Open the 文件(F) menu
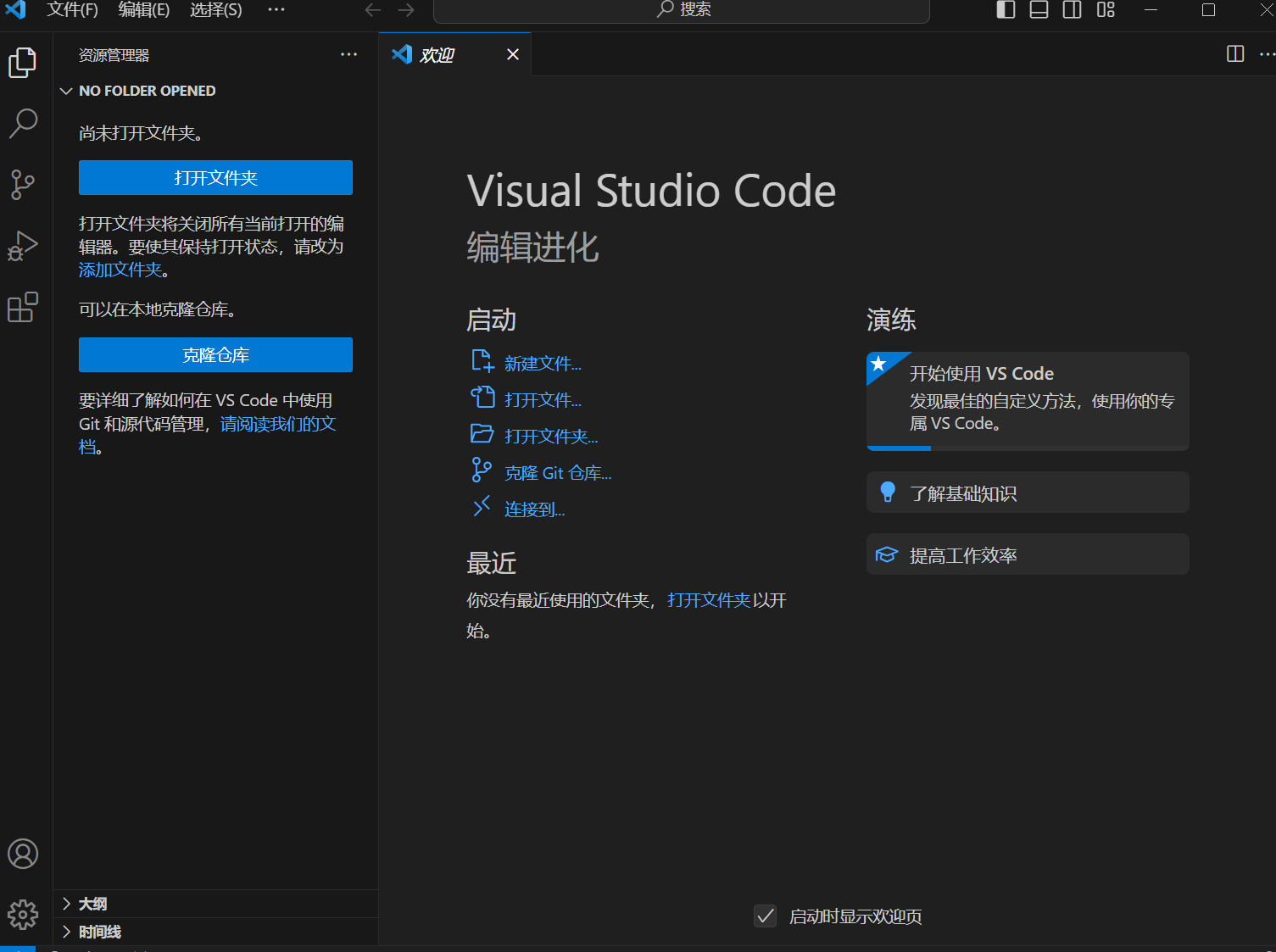The width and height of the screenshot is (1276, 952). (x=72, y=10)
